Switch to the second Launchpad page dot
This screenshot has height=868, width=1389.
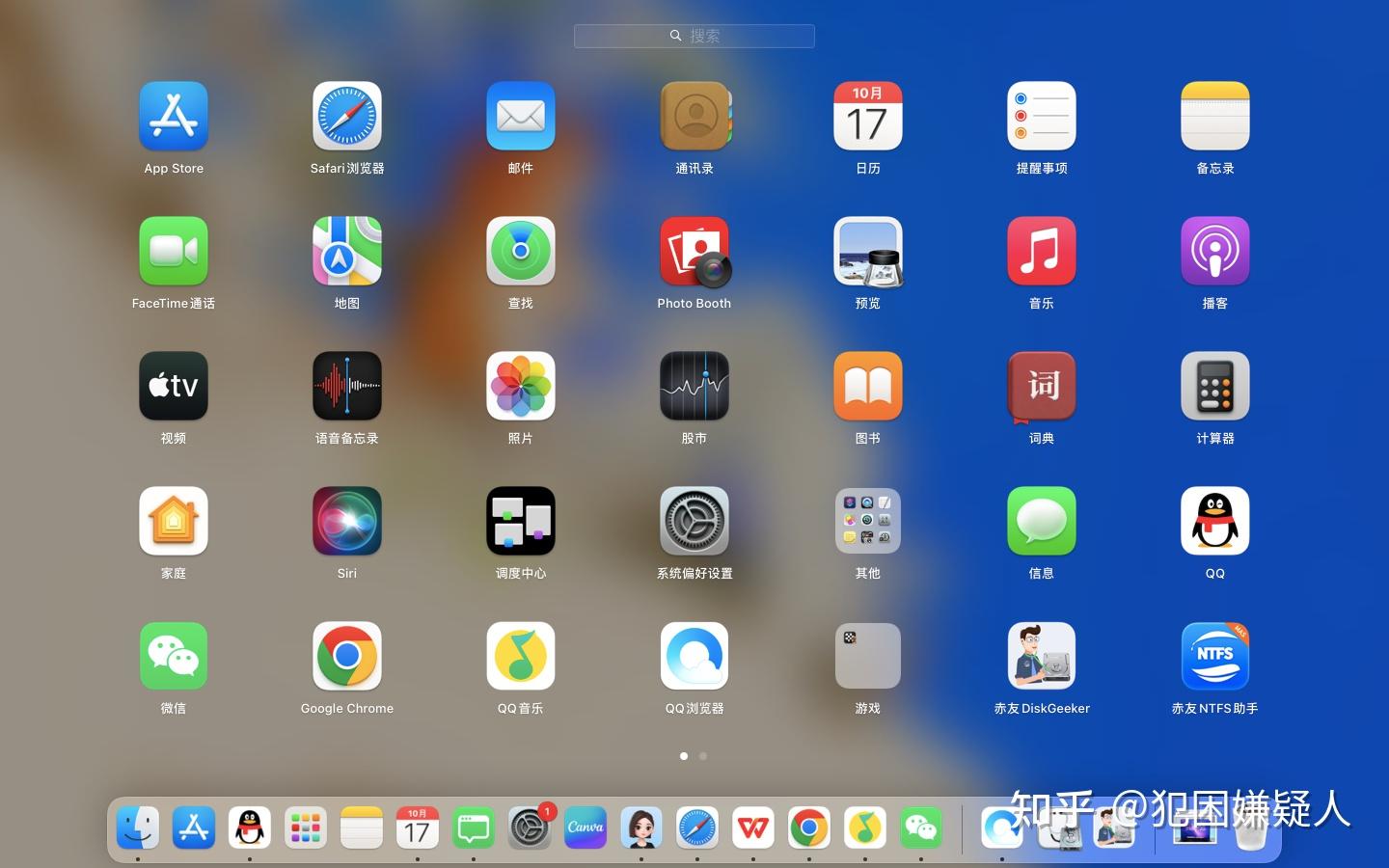pos(703,756)
